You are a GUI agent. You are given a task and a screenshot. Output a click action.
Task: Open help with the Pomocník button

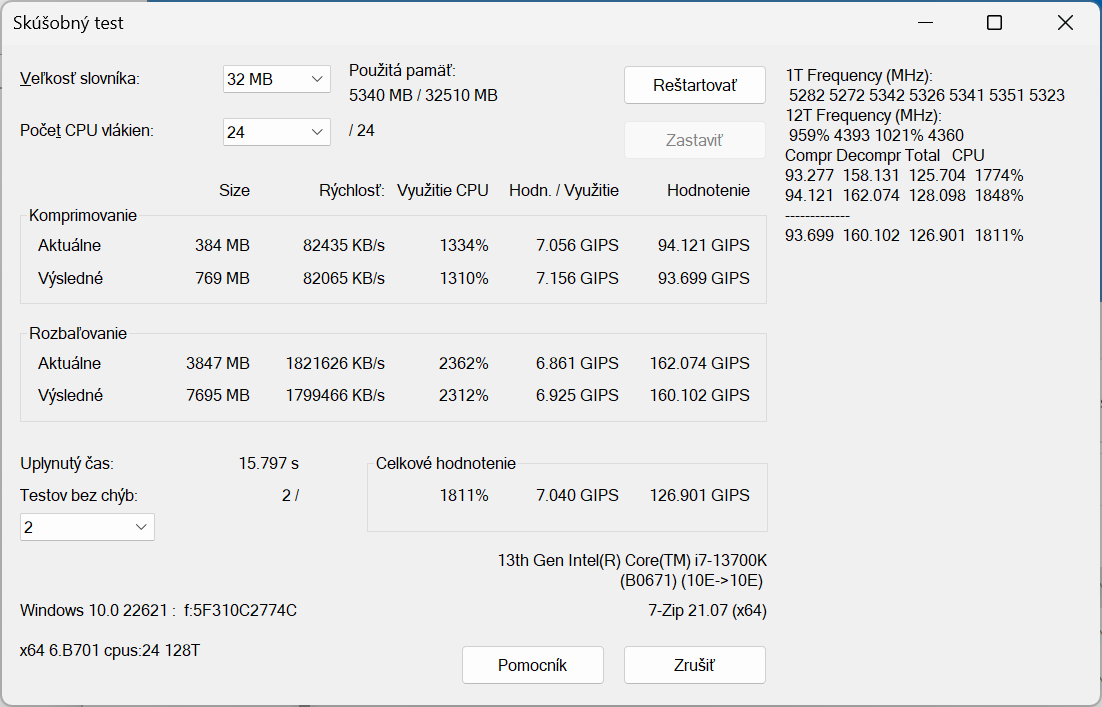[532, 665]
